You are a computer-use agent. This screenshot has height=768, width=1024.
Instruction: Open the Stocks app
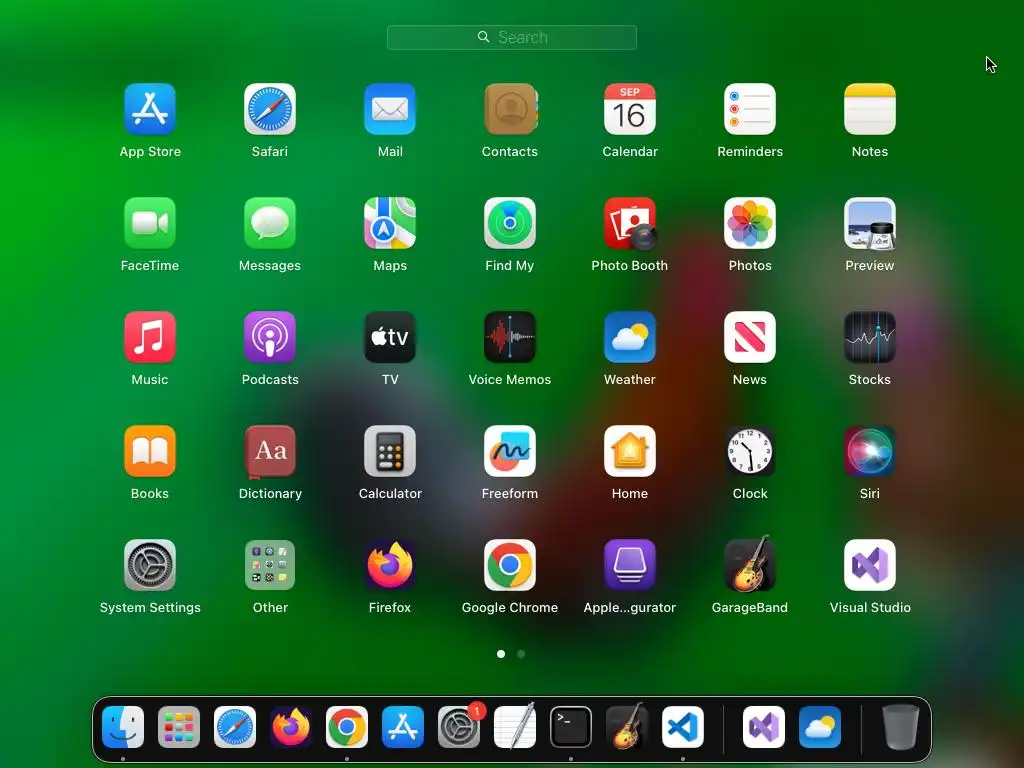click(x=870, y=337)
